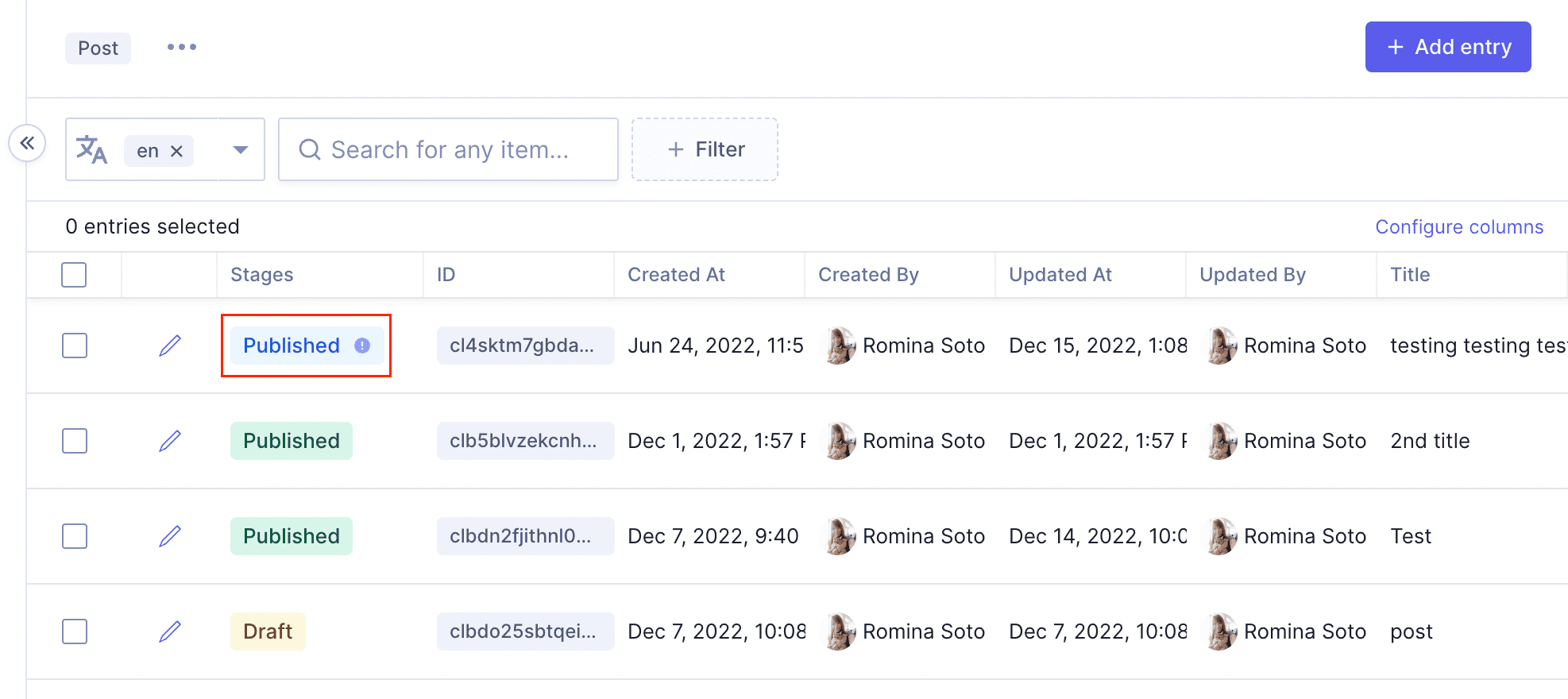Screen dimensions: 1568x699
Task: Open Configure columns
Action: click(1459, 227)
